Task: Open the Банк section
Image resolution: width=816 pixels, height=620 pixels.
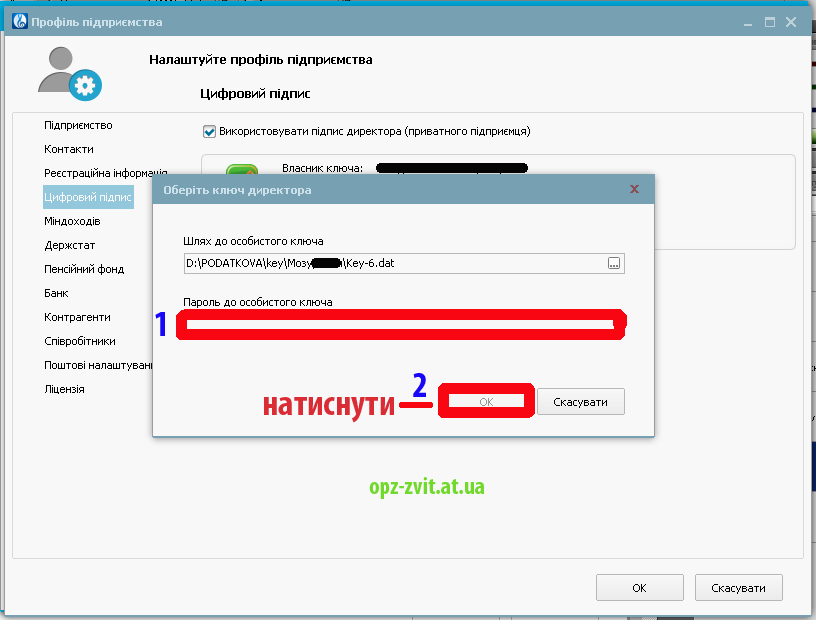Action: (56, 293)
